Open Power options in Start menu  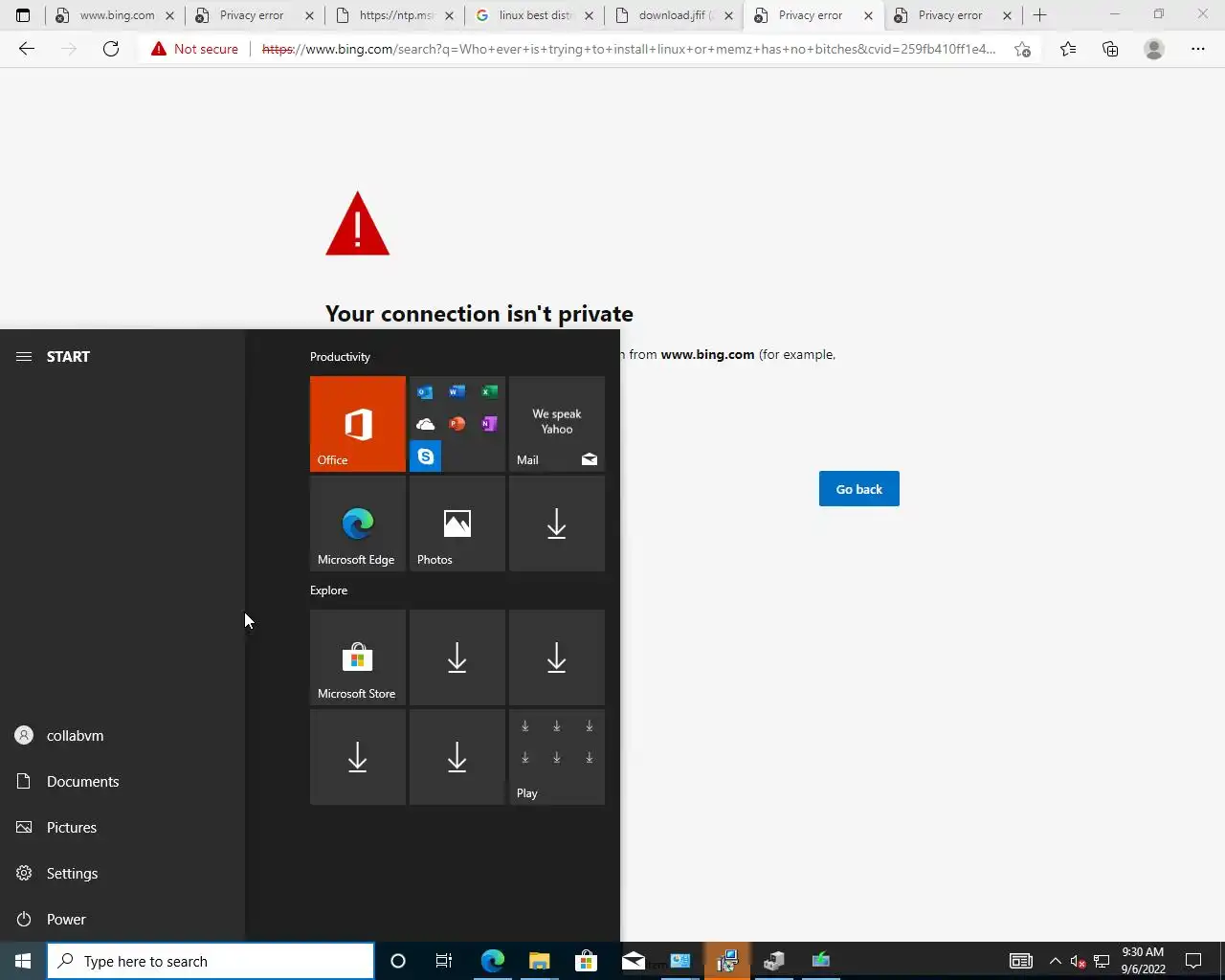tap(122, 919)
